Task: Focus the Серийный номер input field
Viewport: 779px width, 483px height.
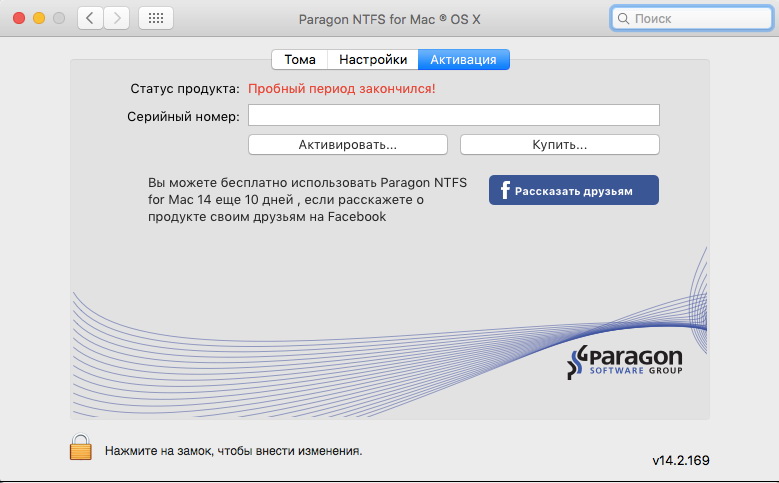Action: tap(453, 116)
